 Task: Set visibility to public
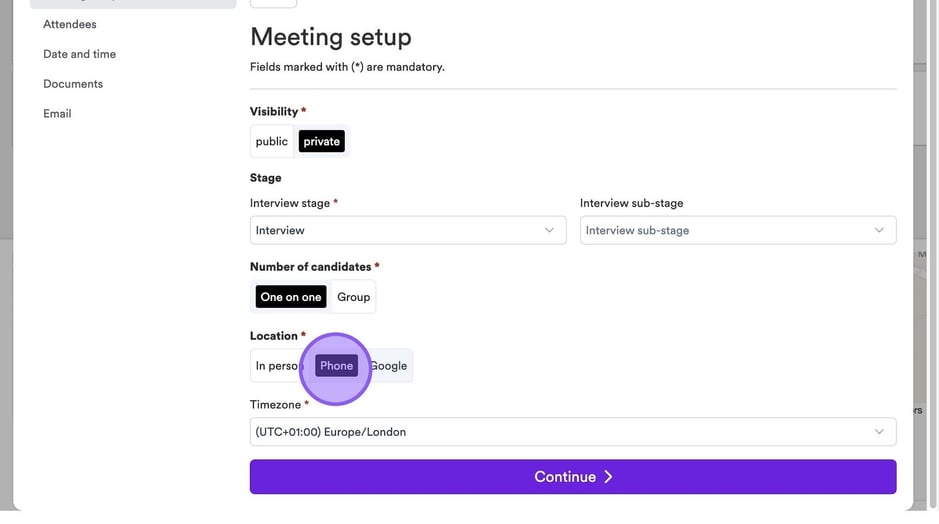pyautogui.click(x=271, y=142)
